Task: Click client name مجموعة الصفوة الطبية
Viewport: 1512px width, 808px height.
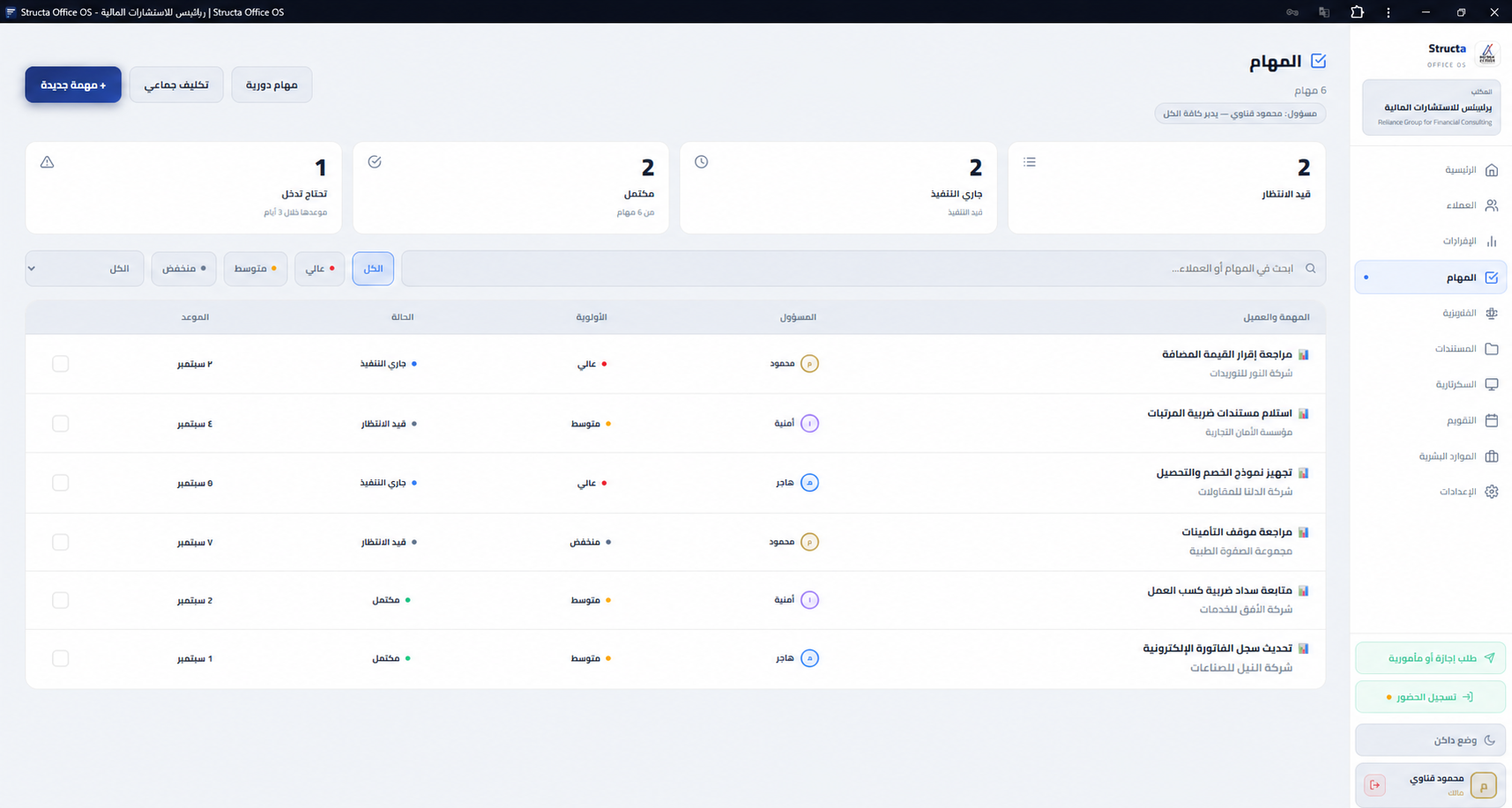Action: (1240, 552)
